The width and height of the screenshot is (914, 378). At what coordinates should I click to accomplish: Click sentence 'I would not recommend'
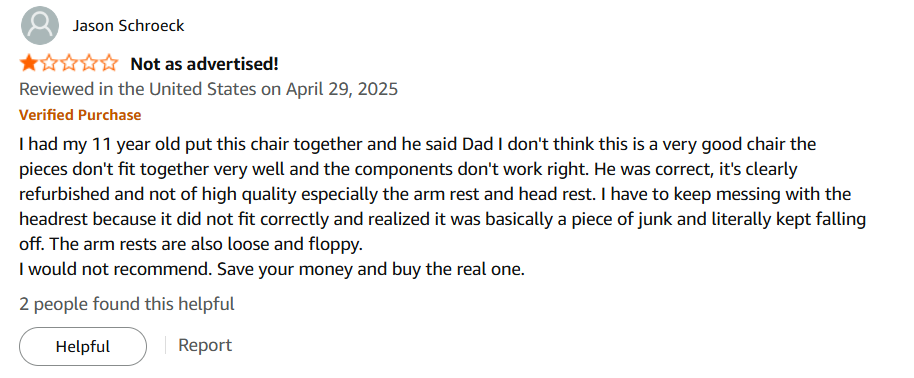112,270
